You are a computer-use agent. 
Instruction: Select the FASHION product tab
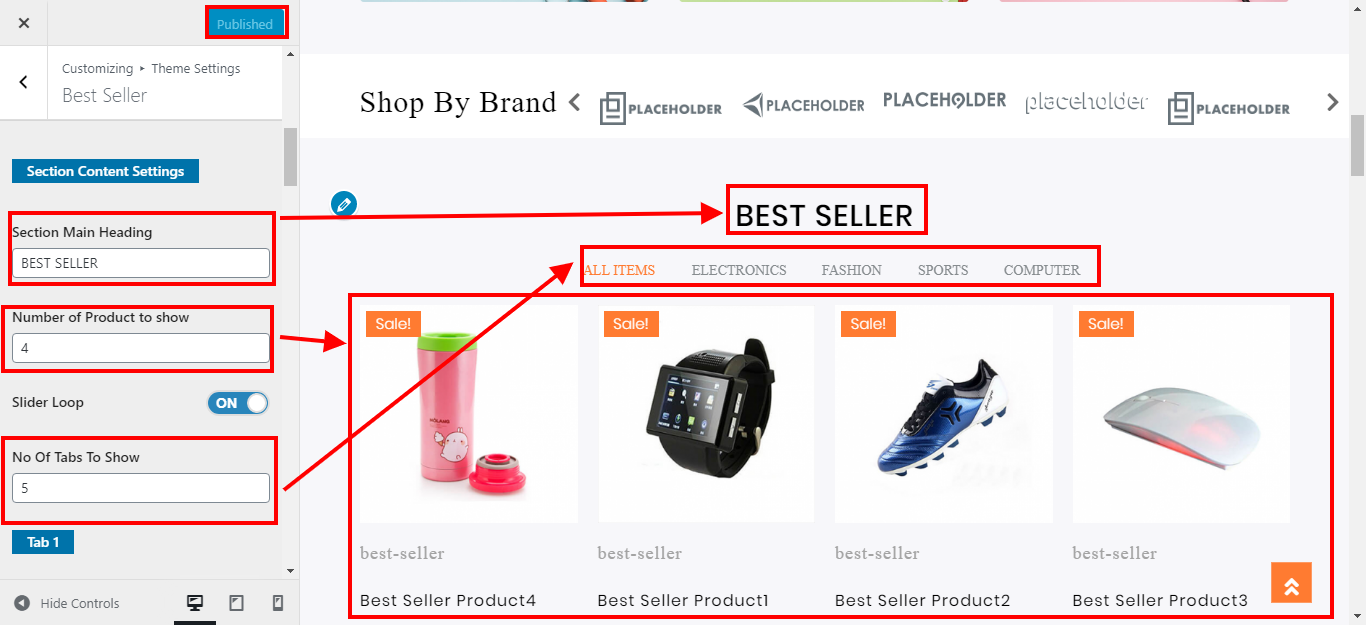point(852,270)
